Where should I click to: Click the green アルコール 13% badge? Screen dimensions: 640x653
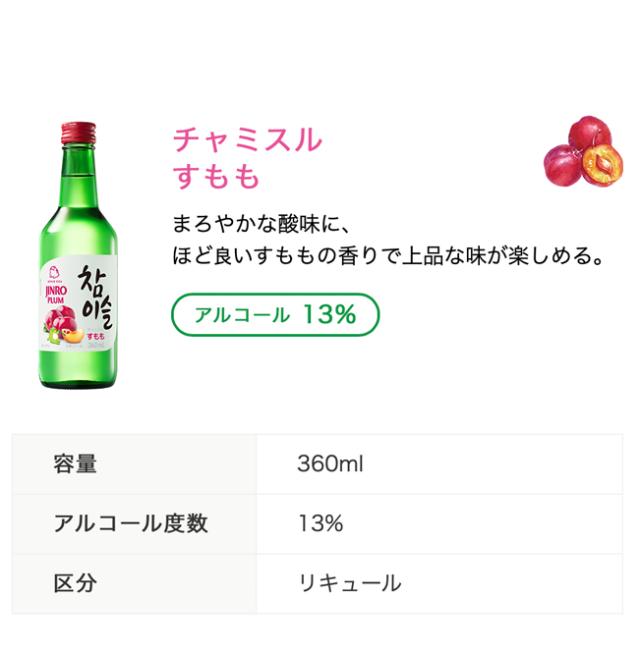[275, 315]
